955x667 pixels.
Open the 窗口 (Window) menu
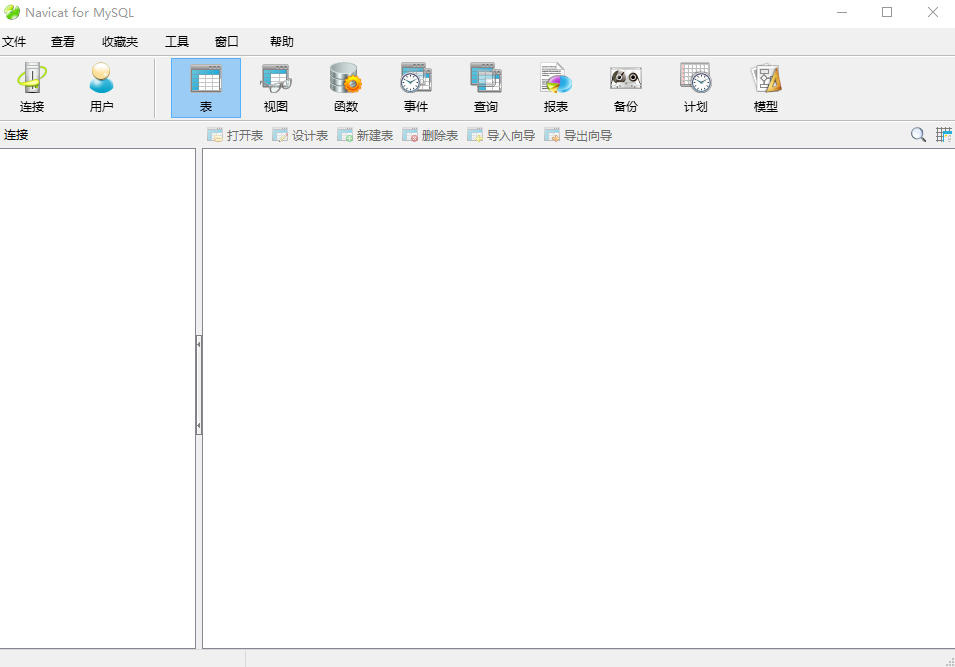[x=227, y=41]
